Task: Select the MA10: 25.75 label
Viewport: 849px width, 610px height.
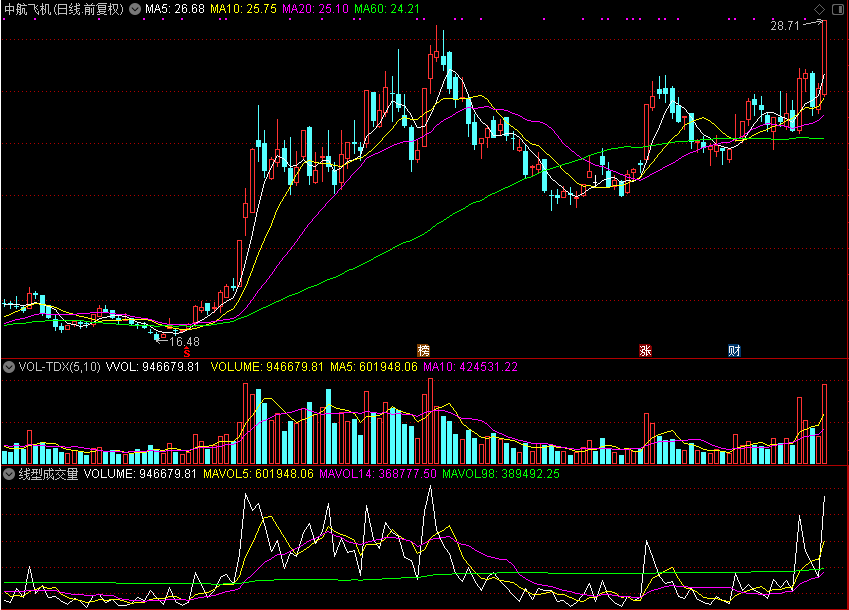Action: 243,9
